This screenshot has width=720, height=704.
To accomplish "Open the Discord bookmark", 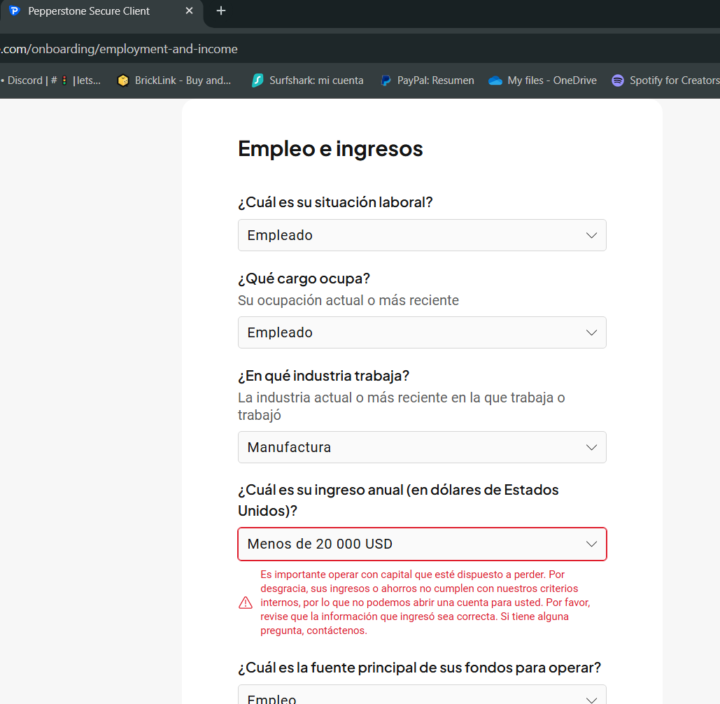I will click(x=51, y=80).
